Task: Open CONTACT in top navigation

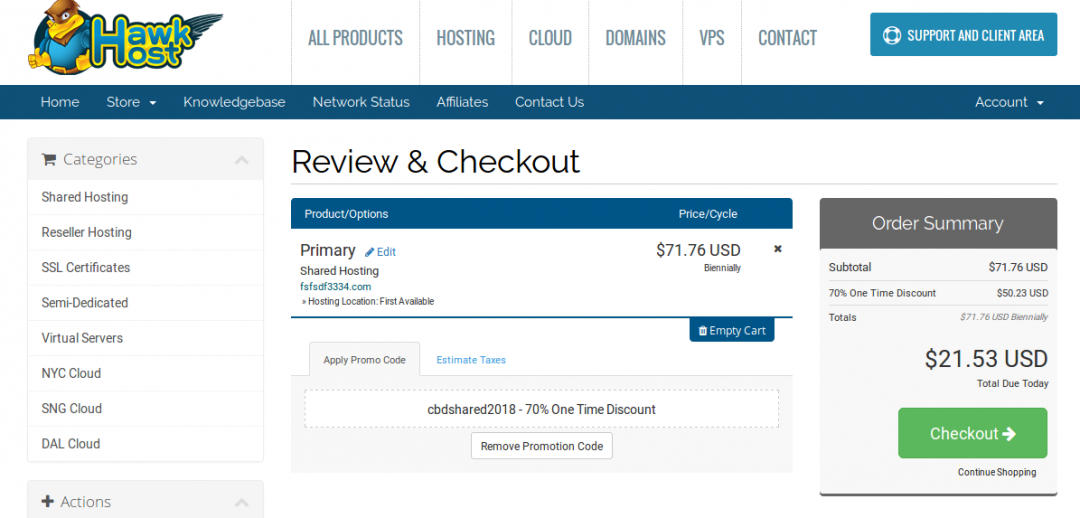Action: click(x=787, y=37)
